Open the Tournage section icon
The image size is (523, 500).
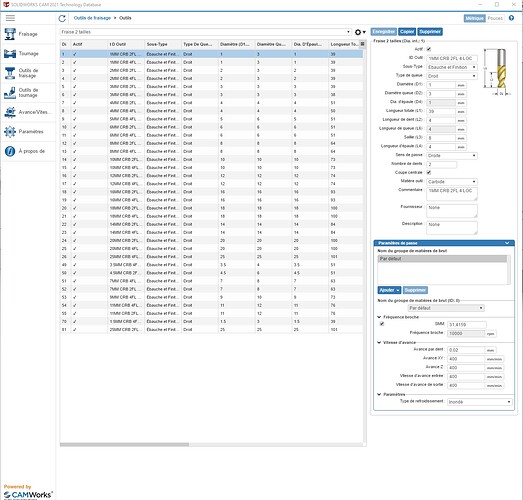[10, 53]
